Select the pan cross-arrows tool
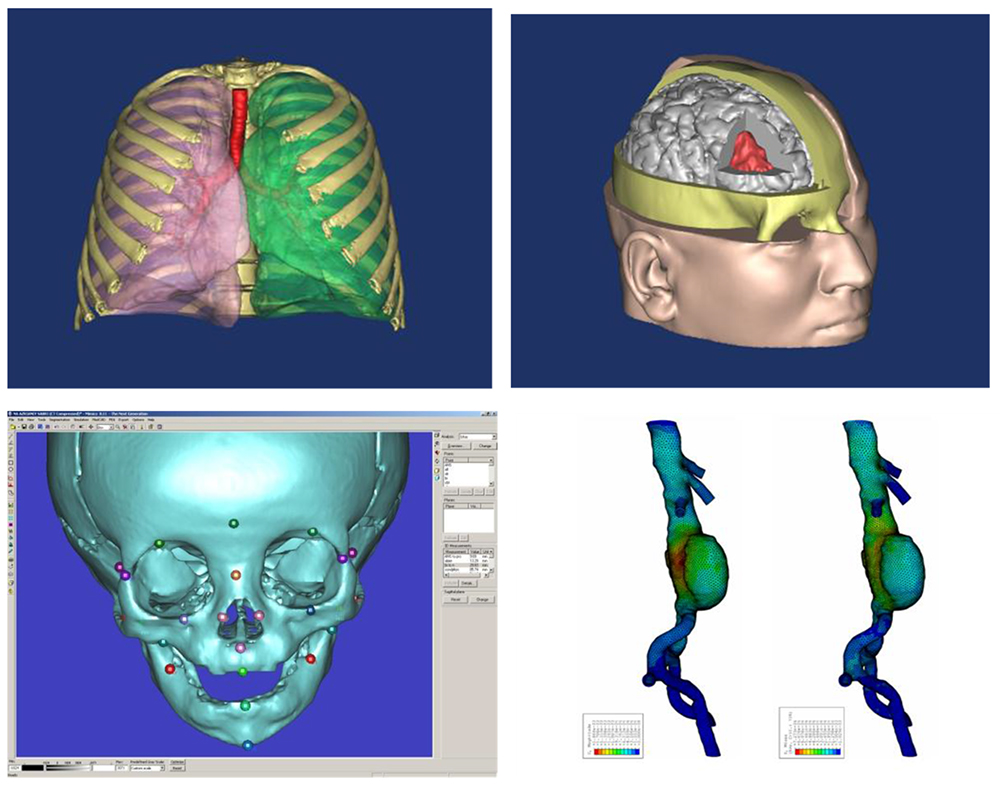 (x=92, y=427)
